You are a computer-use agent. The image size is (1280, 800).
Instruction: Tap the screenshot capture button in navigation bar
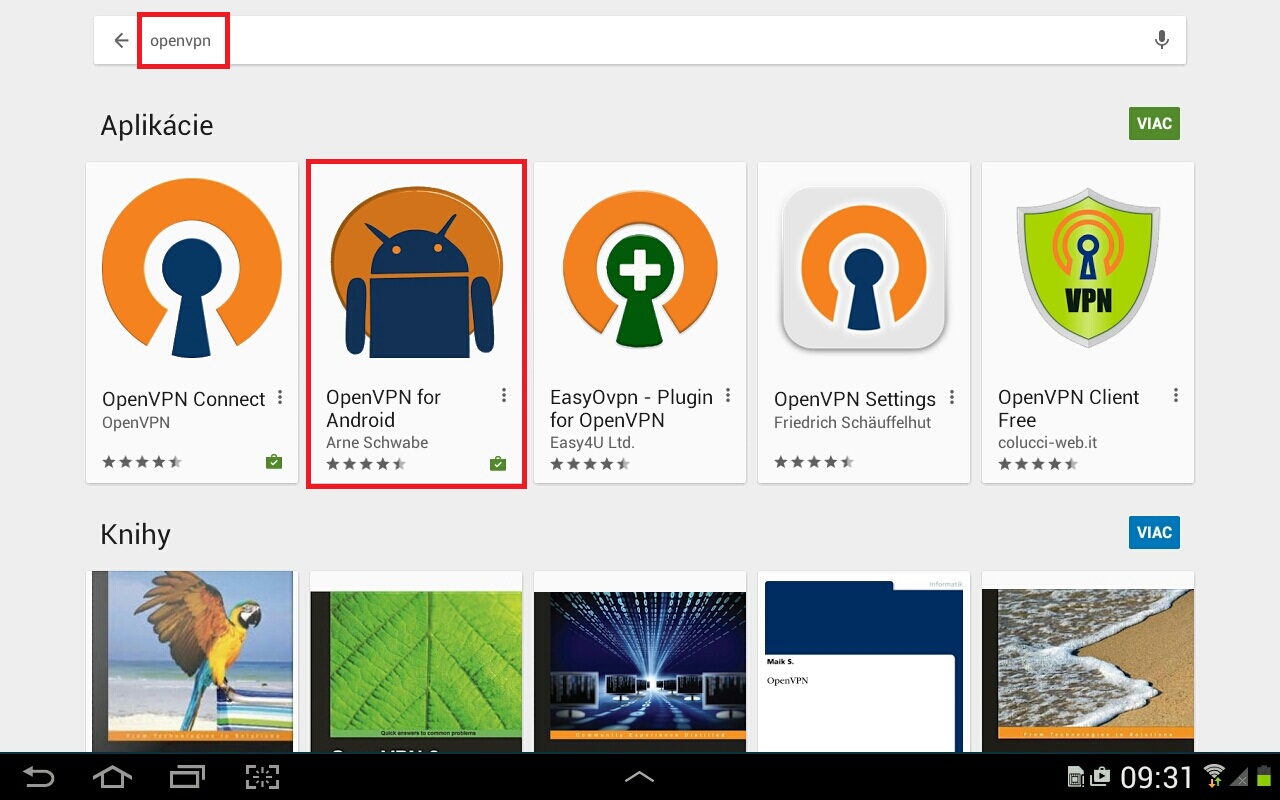click(262, 777)
